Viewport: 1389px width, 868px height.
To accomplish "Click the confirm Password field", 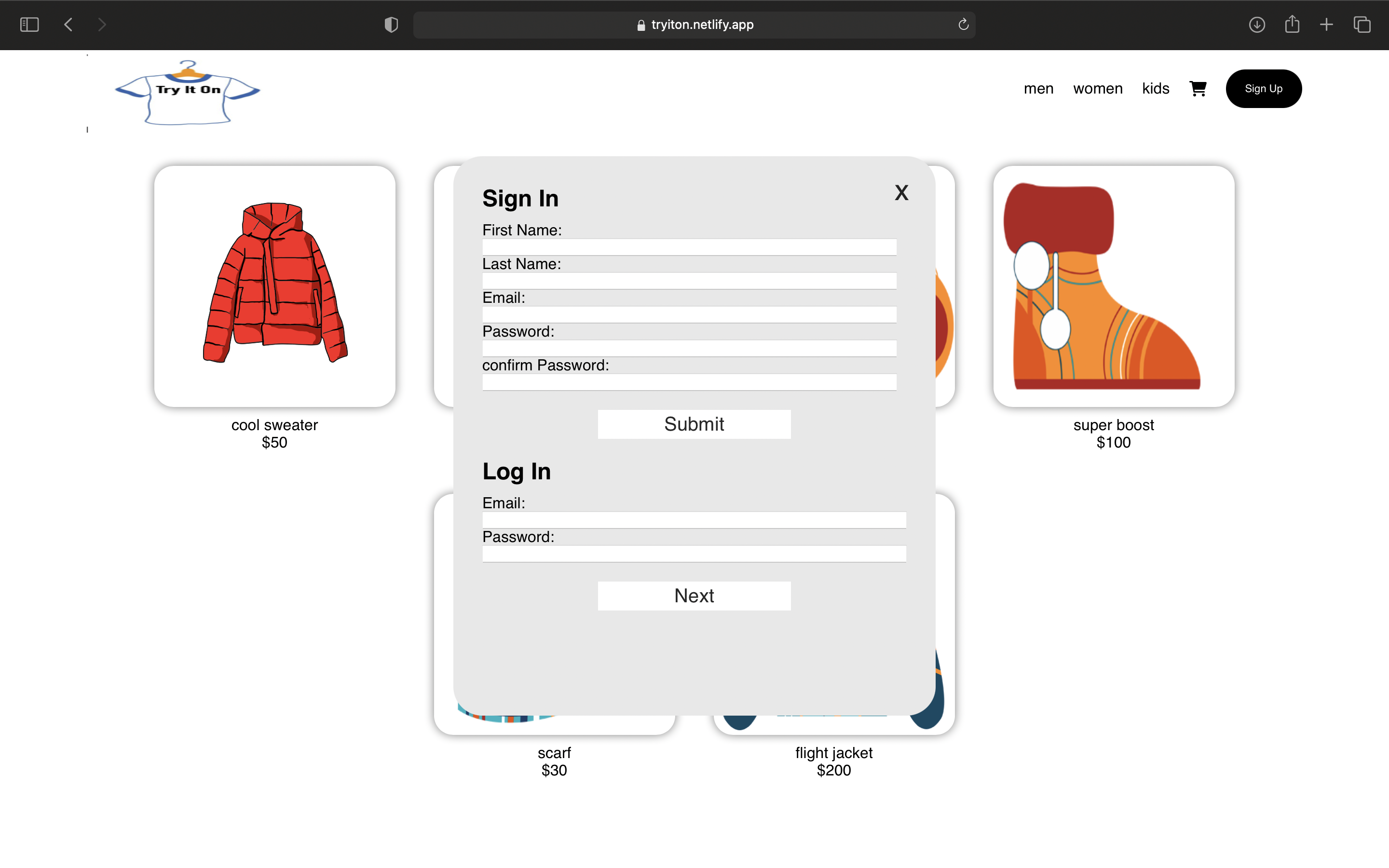I will [x=689, y=382].
